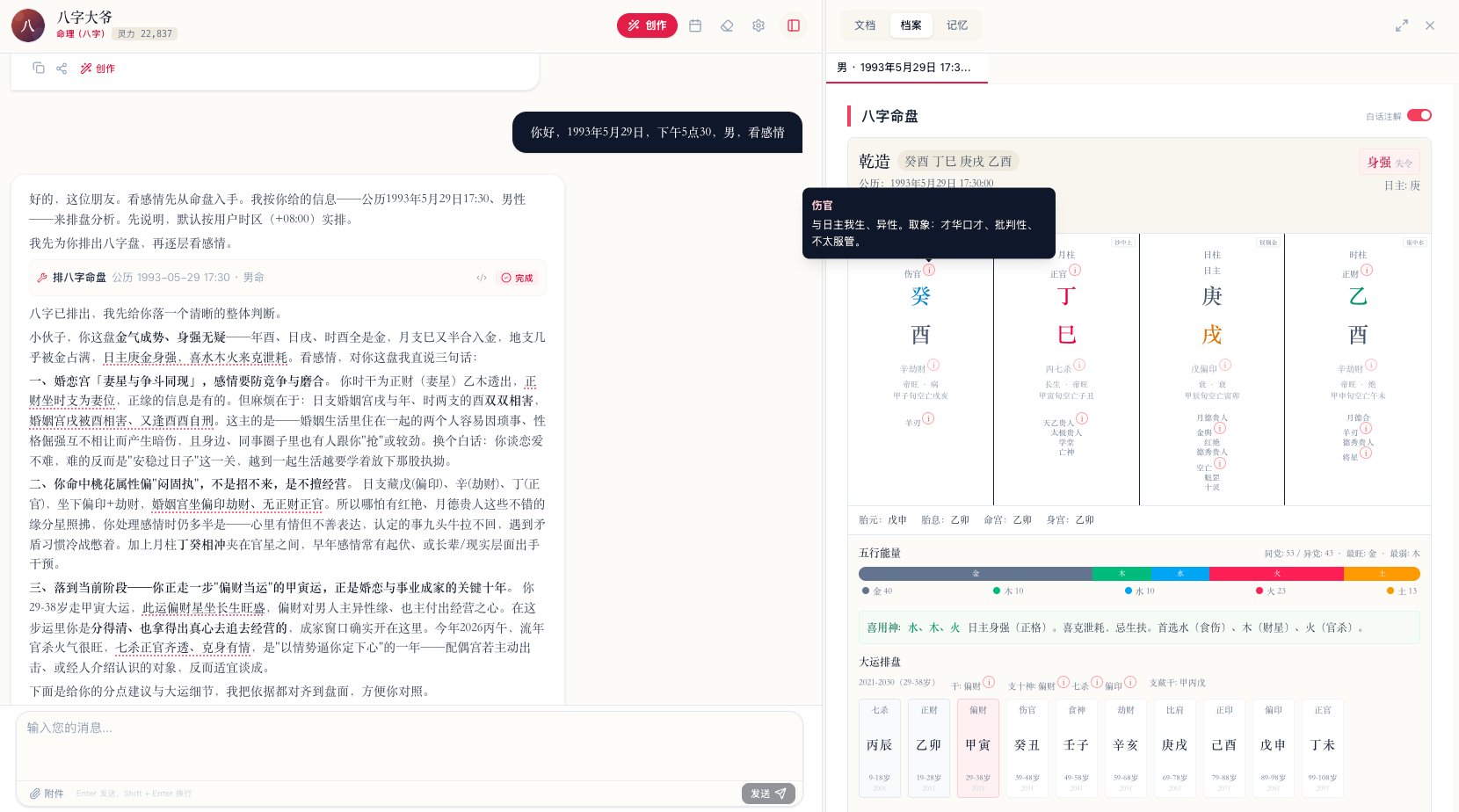1459x812 pixels.
Task: Click the red 创作 button in header
Action: pyautogui.click(x=647, y=25)
